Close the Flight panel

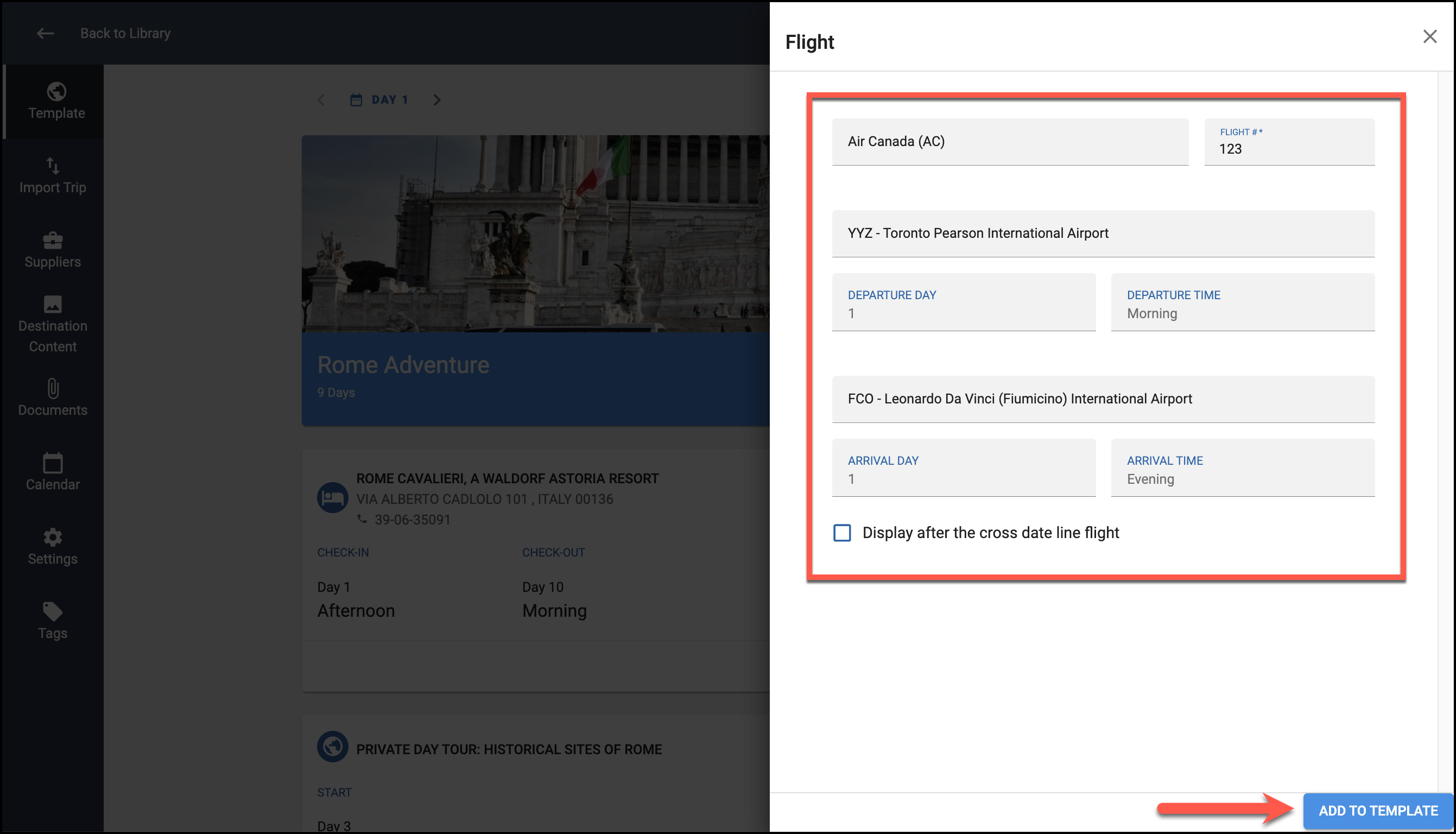pos(1429,37)
